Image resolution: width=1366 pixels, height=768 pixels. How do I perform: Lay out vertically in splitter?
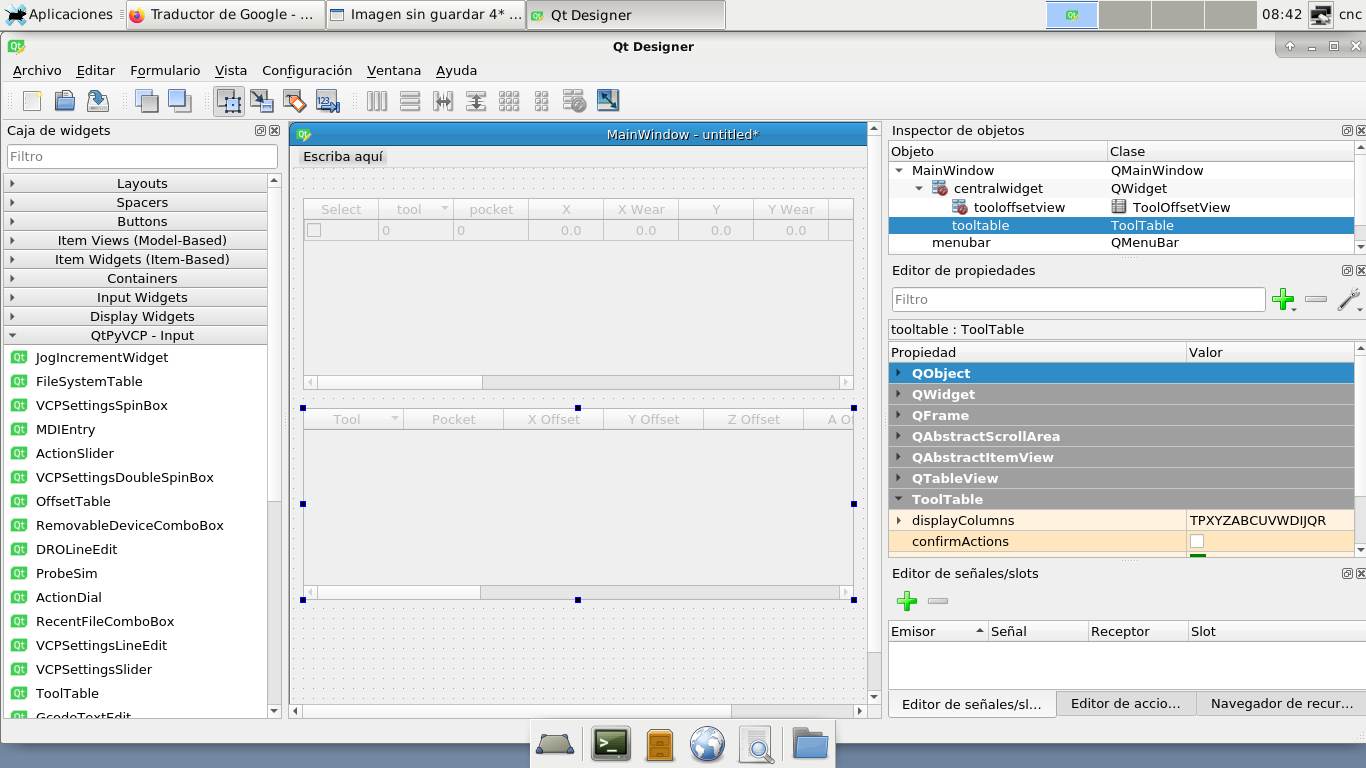click(x=476, y=100)
